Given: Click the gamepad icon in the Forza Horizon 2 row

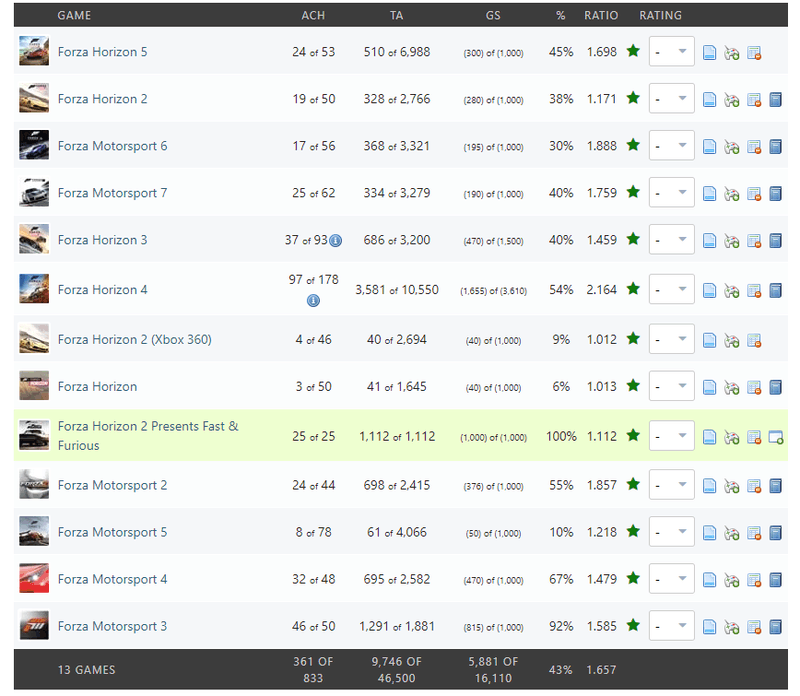Looking at the screenshot, I should tap(732, 100).
